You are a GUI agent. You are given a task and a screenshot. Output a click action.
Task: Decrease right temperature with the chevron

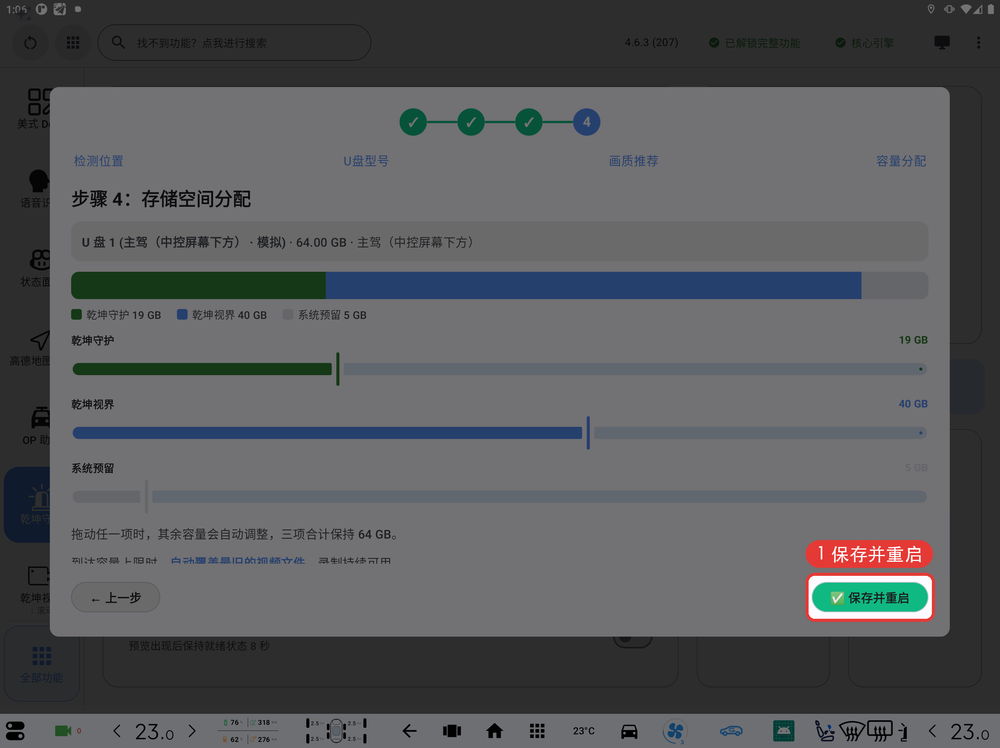point(932,731)
